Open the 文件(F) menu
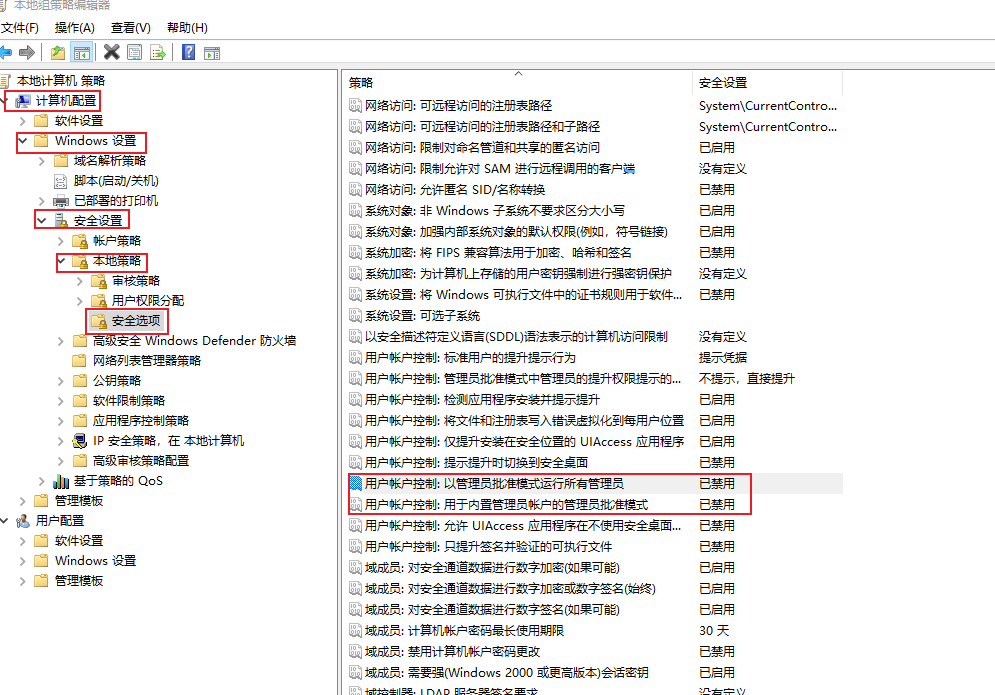Screen dimensions: 995x695 point(20,28)
